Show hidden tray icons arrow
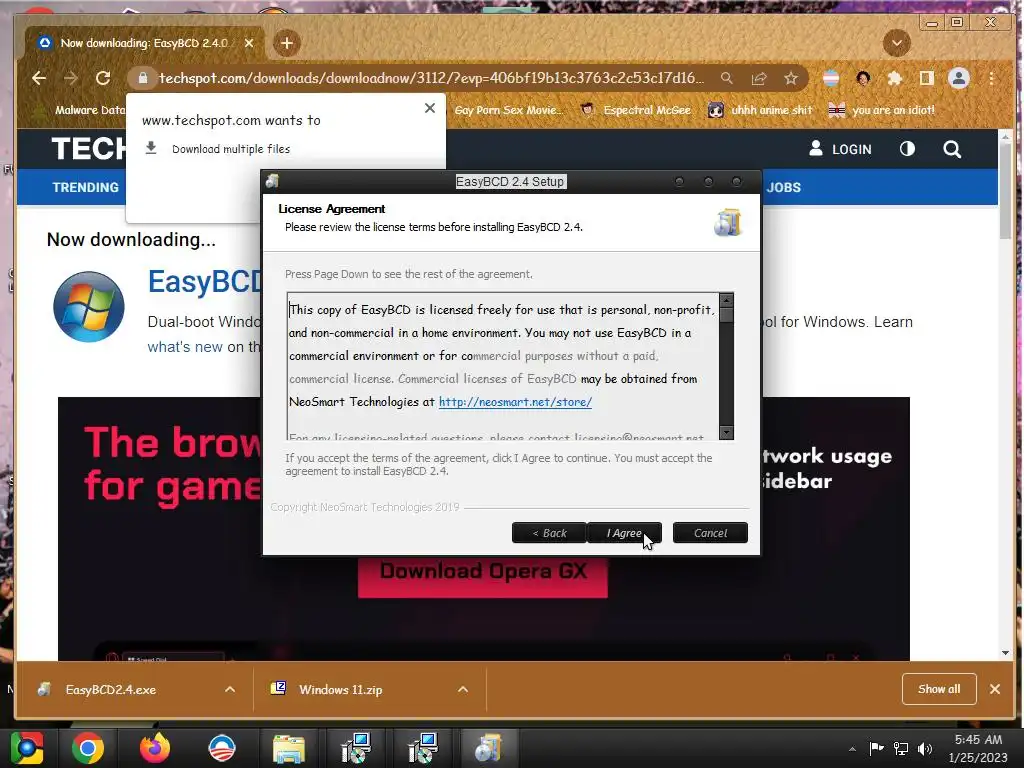Image resolution: width=1024 pixels, height=768 pixels. click(x=852, y=749)
